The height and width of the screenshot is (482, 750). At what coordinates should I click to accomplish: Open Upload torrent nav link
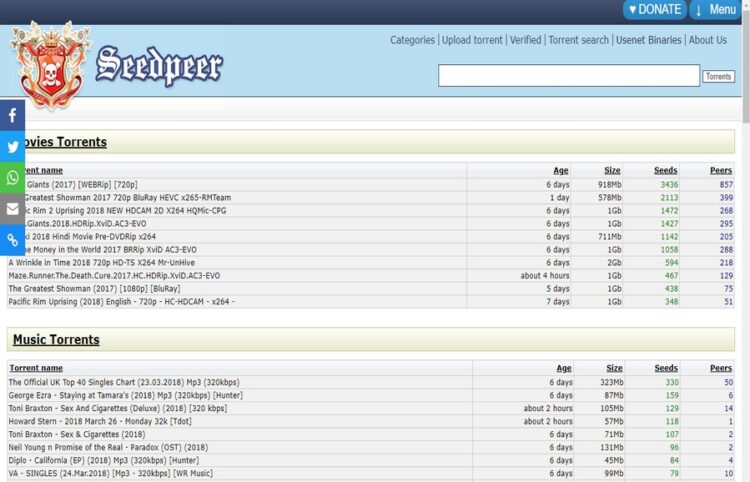(472, 40)
